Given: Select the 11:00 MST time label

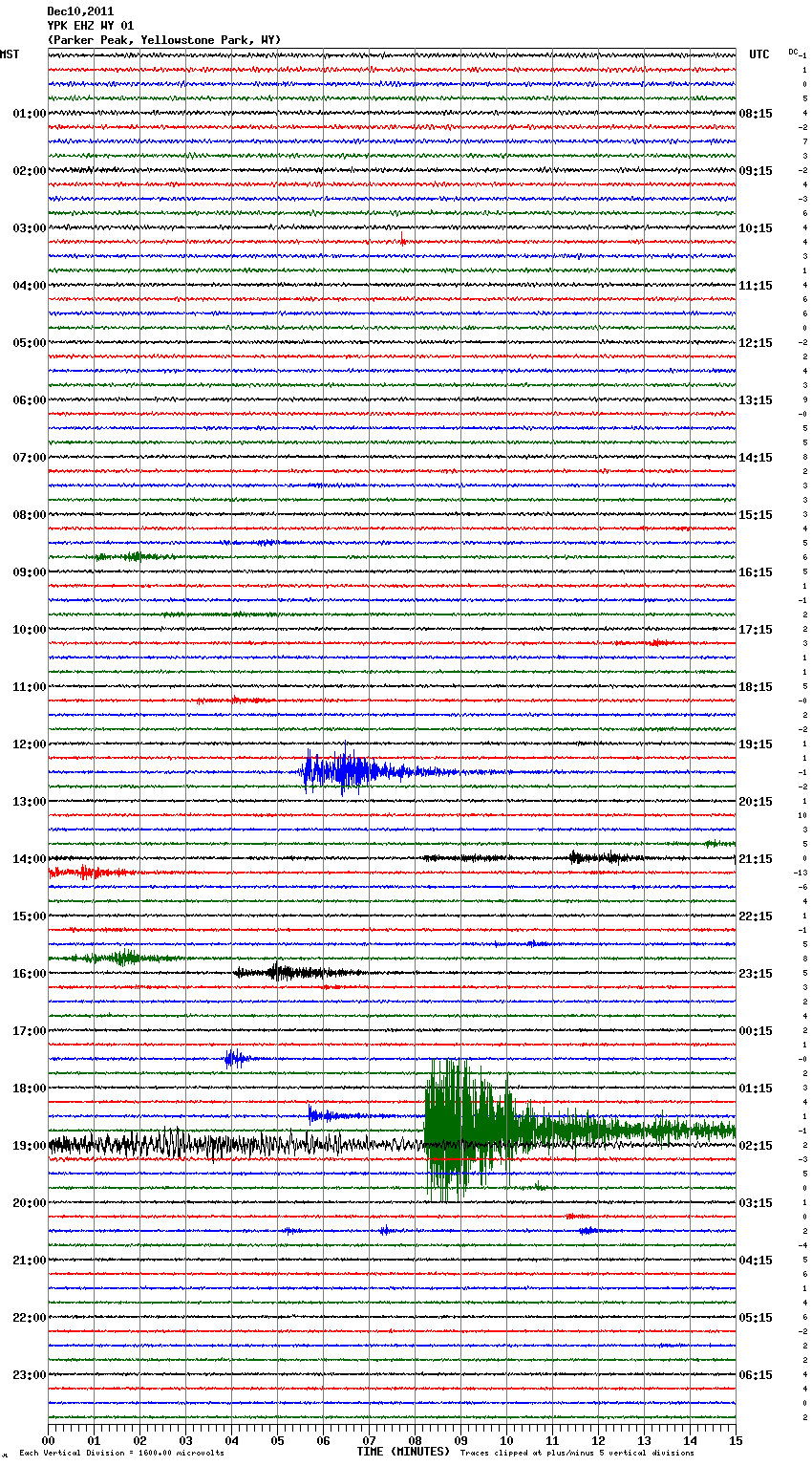Looking at the screenshot, I should click(x=30, y=687).
